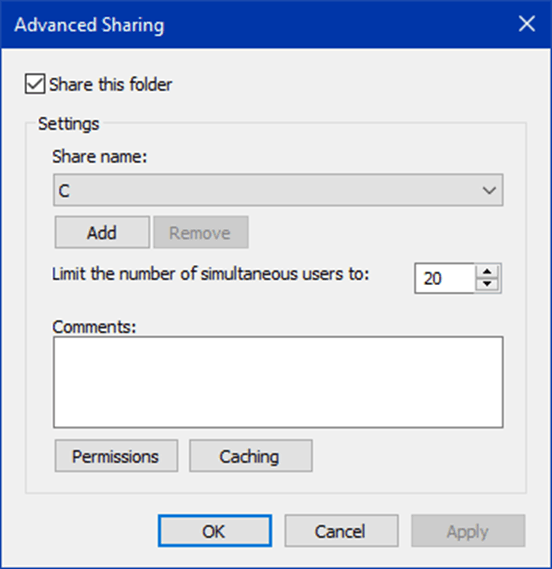This screenshot has height=569, width=552.
Task: Expand the Share name dropdown chevron arrow
Action: coord(489,190)
